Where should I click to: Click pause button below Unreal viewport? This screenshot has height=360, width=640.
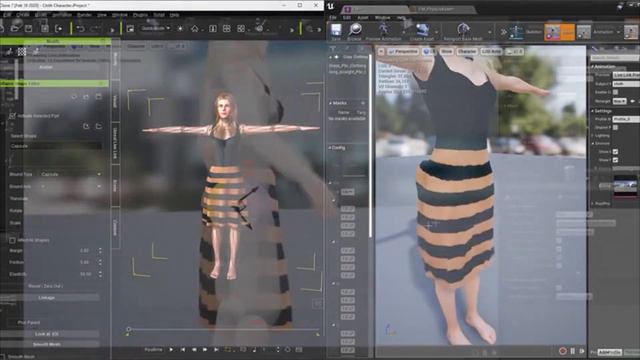coord(573,351)
